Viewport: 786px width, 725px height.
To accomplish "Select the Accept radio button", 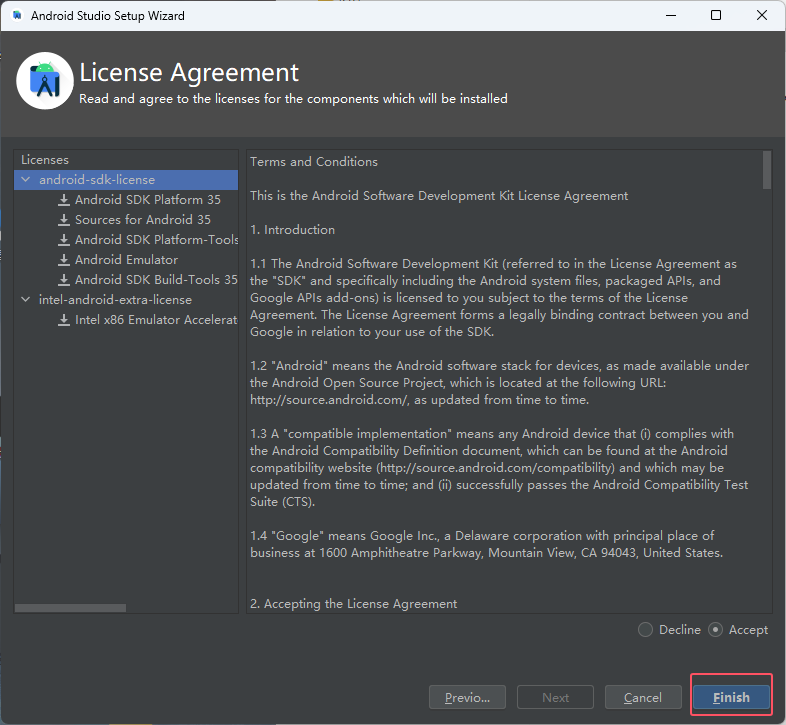I will [715, 630].
